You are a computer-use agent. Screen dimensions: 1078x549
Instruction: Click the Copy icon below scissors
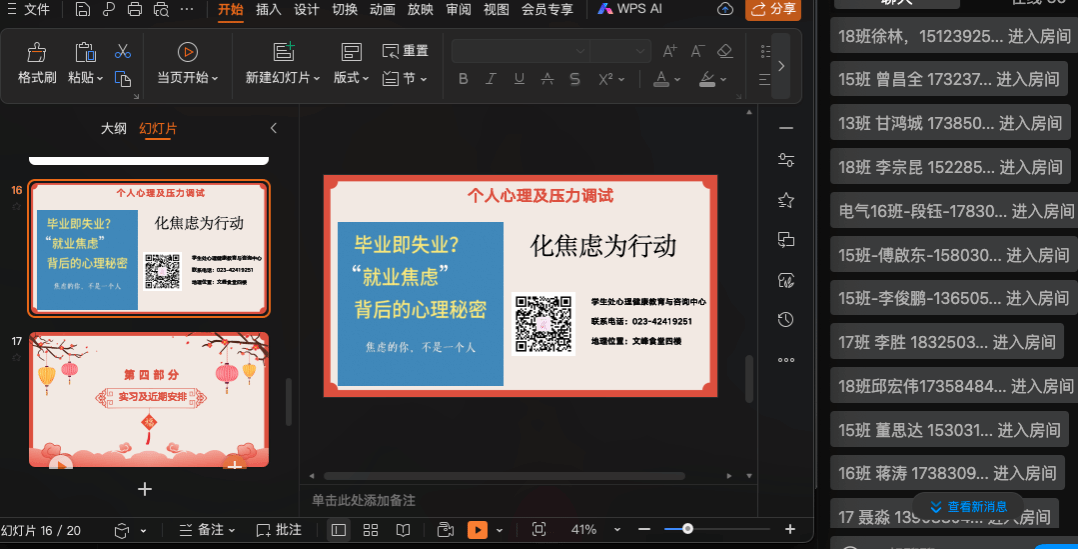(123, 79)
